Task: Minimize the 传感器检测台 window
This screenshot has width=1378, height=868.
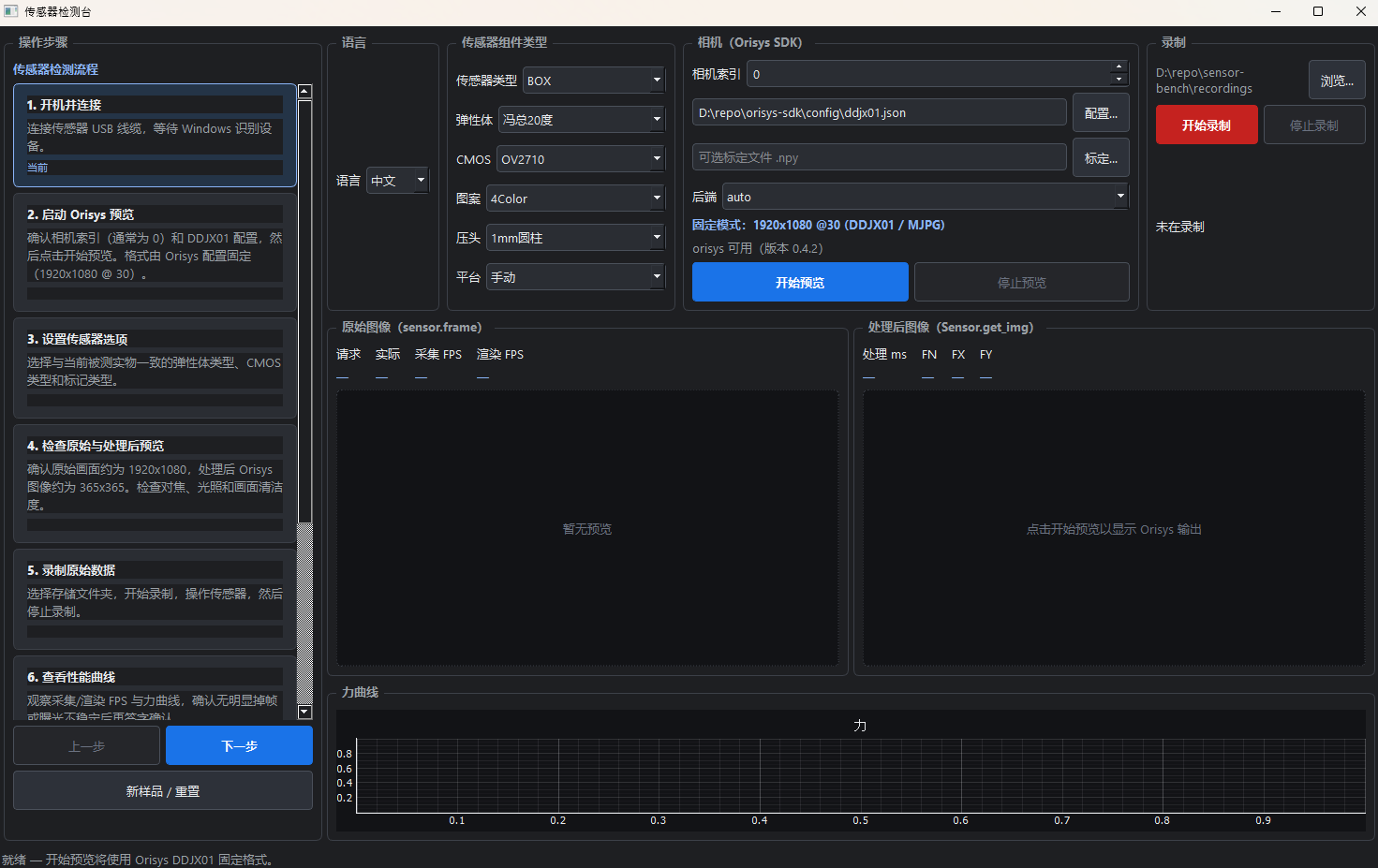Action: tap(1276, 11)
